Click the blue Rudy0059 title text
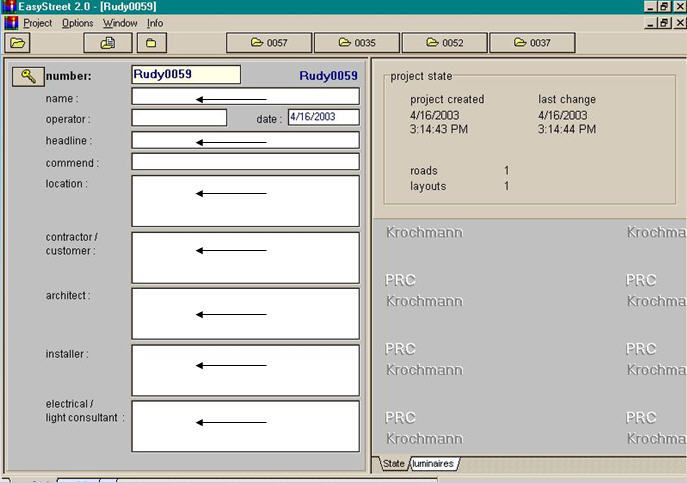 pyautogui.click(x=328, y=76)
